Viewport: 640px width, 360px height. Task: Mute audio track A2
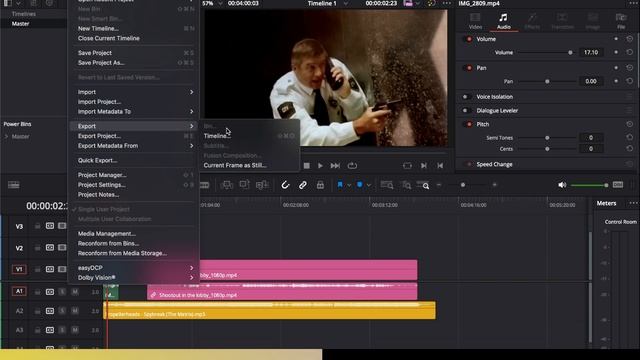pos(75,311)
